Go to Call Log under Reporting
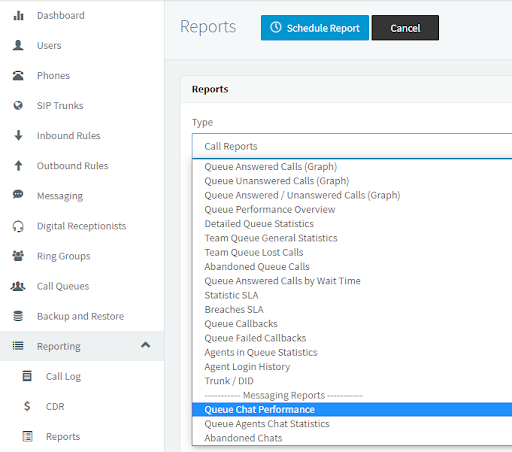This screenshot has width=512, height=452. pyautogui.click(x=63, y=376)
